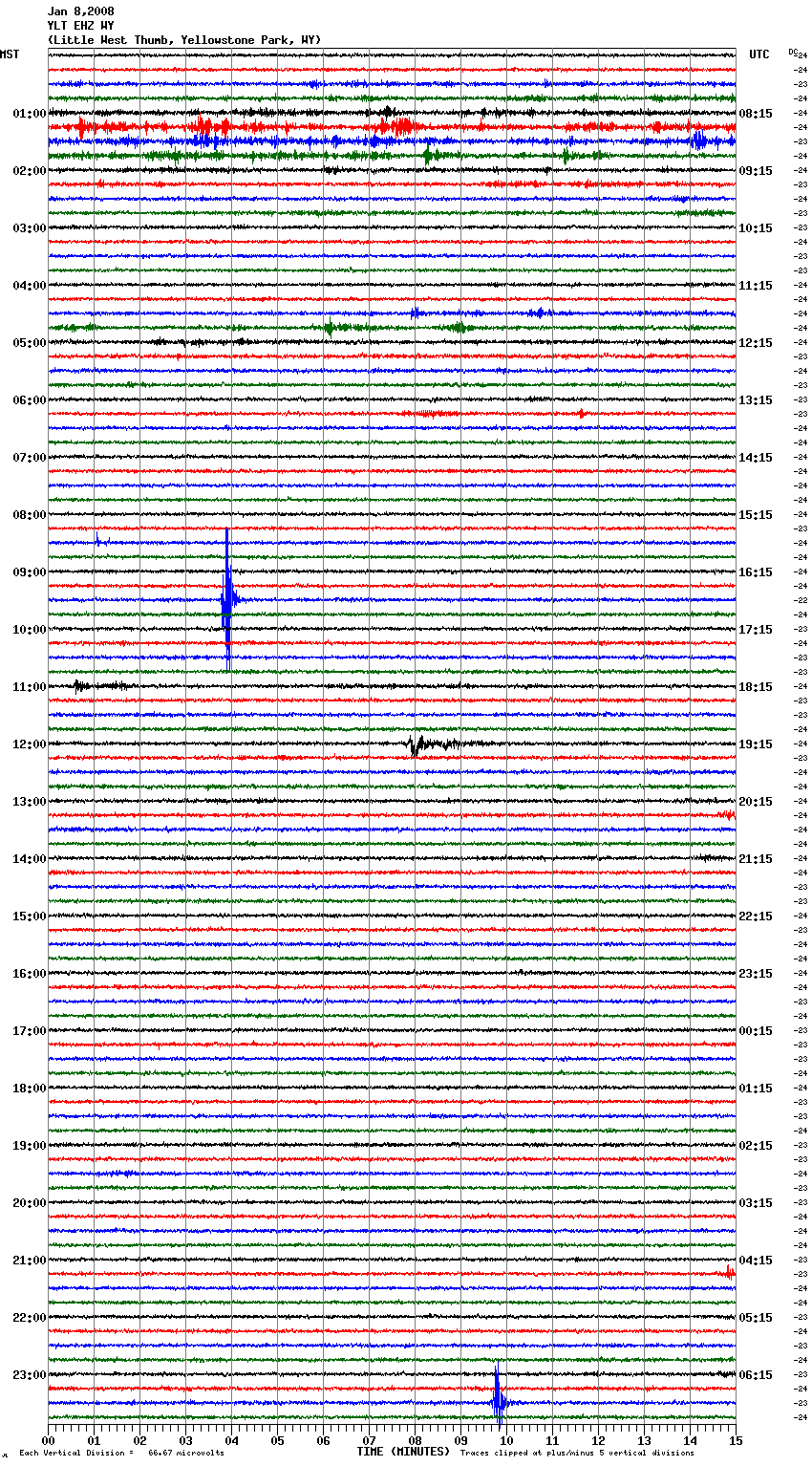Select the 23:00 MST time label
The image size is (812, 1466).
[x=30, y=1375]
